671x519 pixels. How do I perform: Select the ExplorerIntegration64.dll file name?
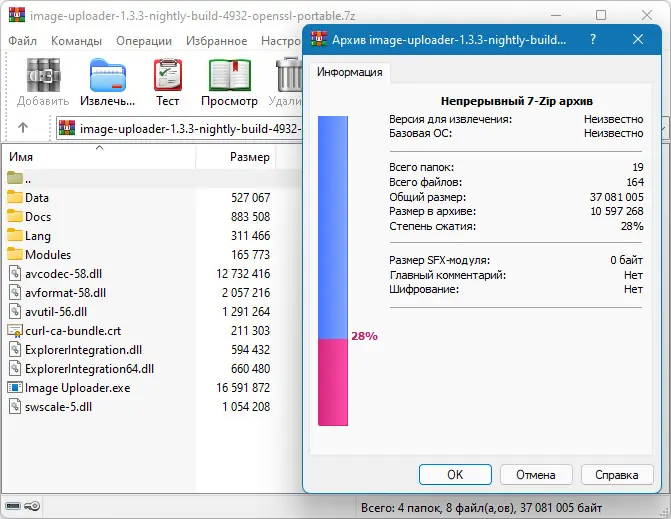pyautogui.click(x=89, y=368)
